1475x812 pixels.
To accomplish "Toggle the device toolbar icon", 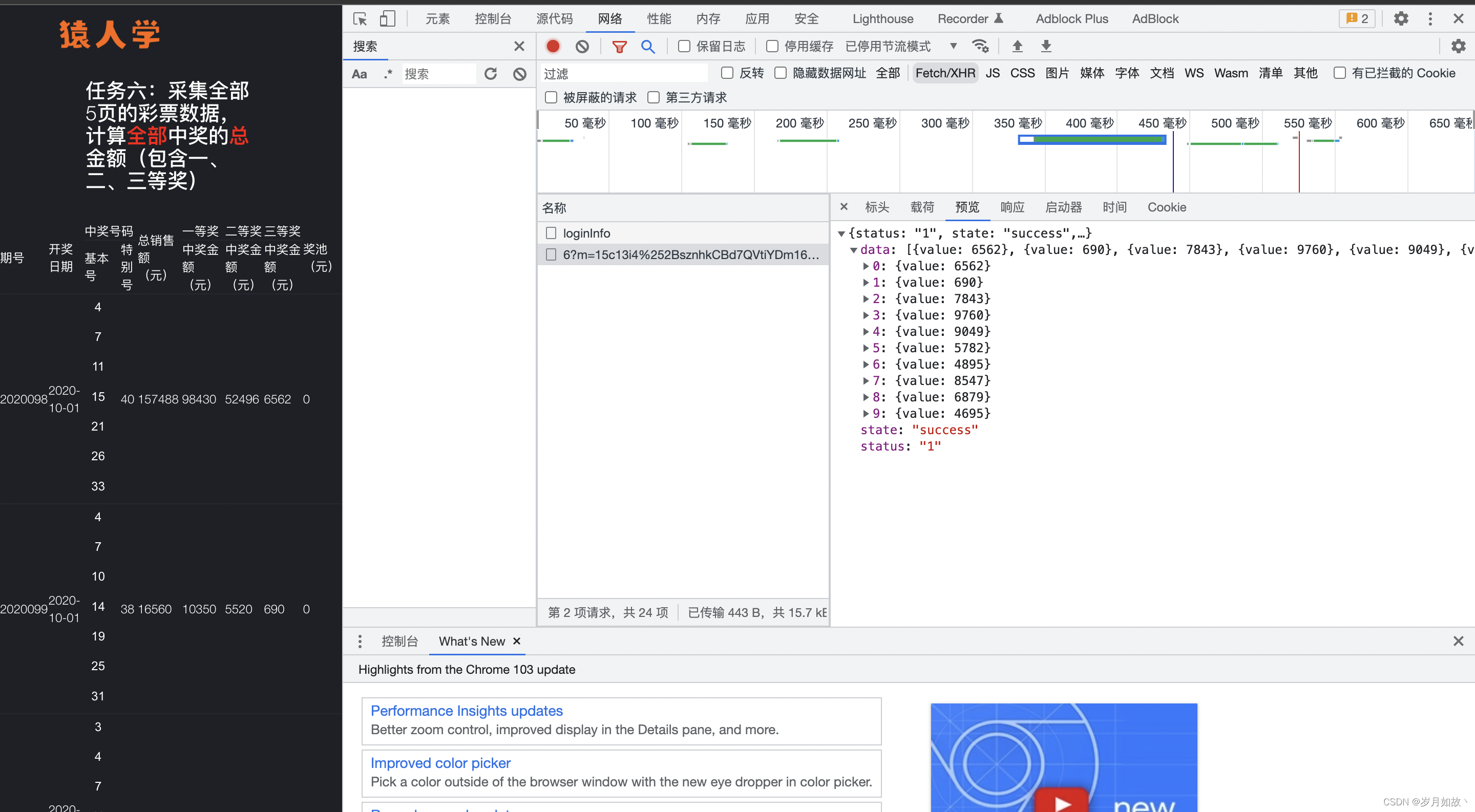I will 388,19.
